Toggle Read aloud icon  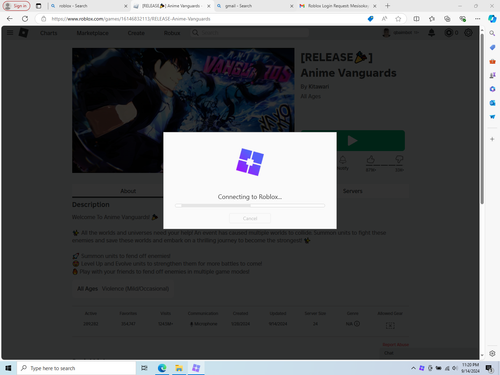(x=384, y=19)
